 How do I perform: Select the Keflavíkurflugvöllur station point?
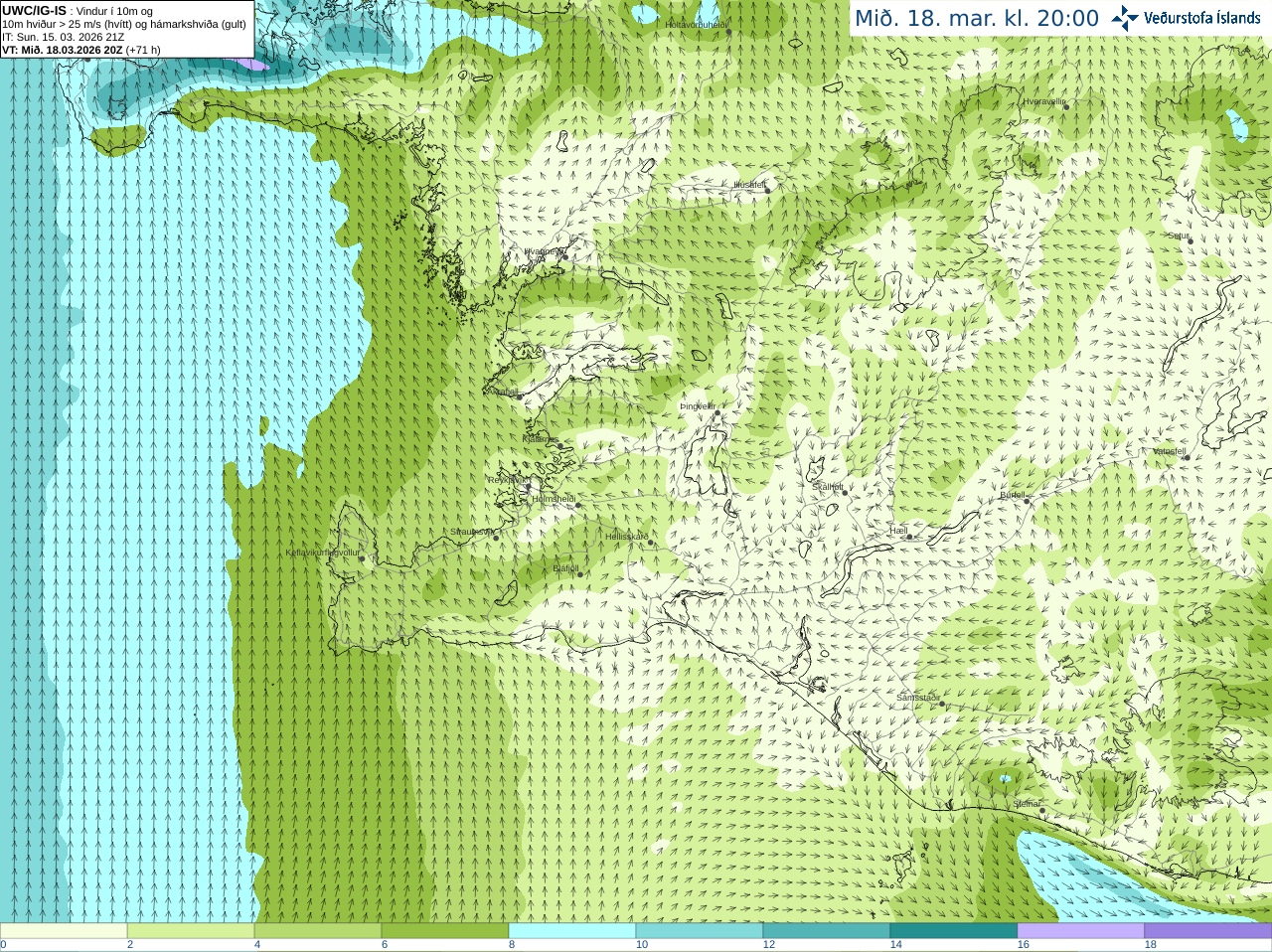pyautogui.click(x=362, y=558)
